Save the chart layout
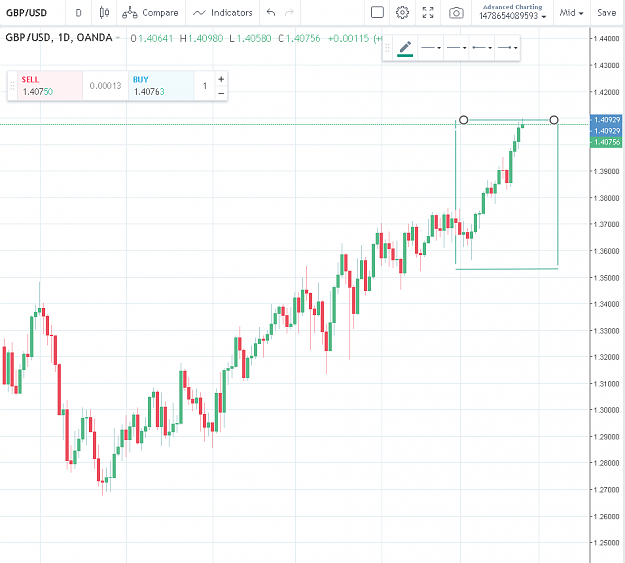The width and height of the screenshot is (625, 563). pyautogui.click(x=607, y=13)
